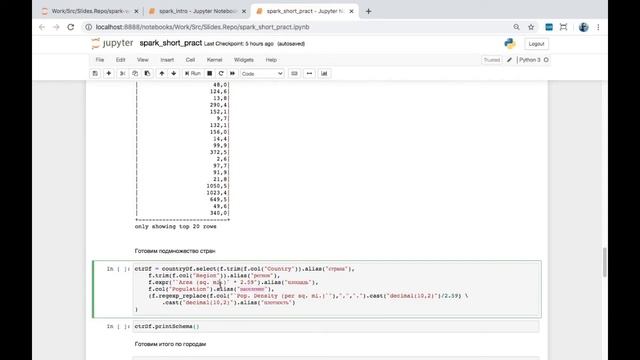Rename notebook title spark_short_pract
This screenshot has height=360, width=640.
click(171, 43)
